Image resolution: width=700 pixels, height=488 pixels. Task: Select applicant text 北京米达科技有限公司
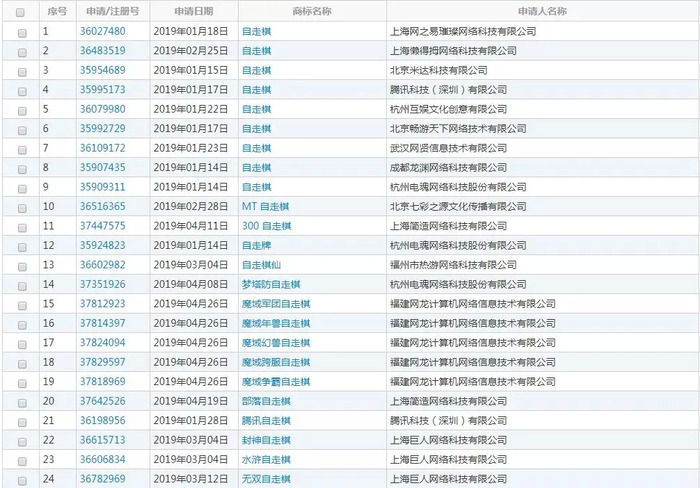439,70
